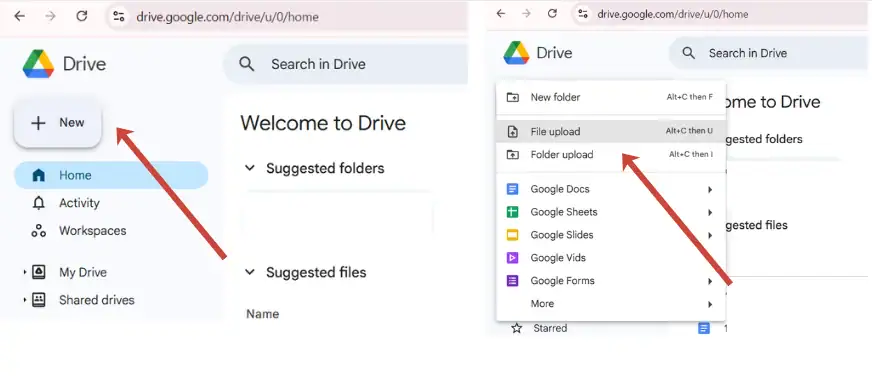Screen dimensions: 872x376
Task: Open site info icon in right address bar
Action: 583,14
